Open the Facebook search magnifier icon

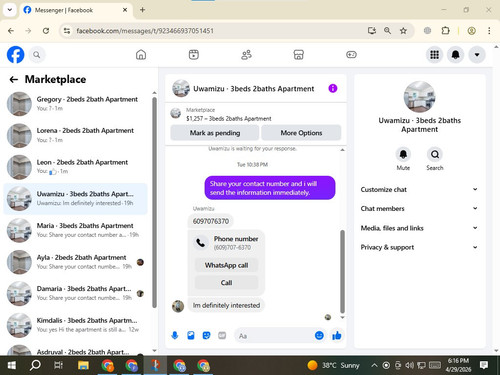[x=37, y=55]
